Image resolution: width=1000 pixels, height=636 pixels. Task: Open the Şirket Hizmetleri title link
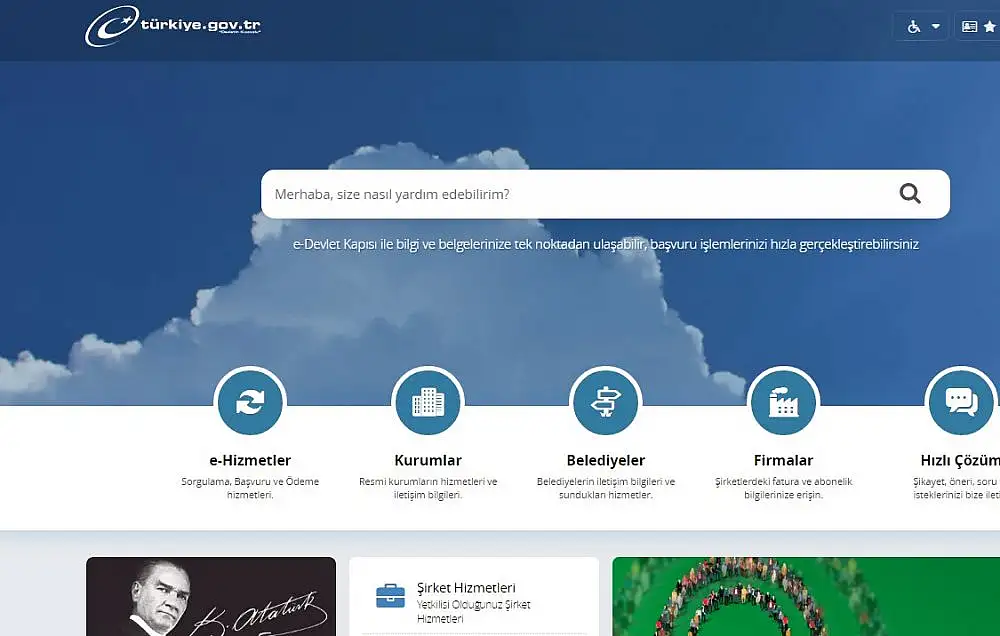[x=466, y=588]
